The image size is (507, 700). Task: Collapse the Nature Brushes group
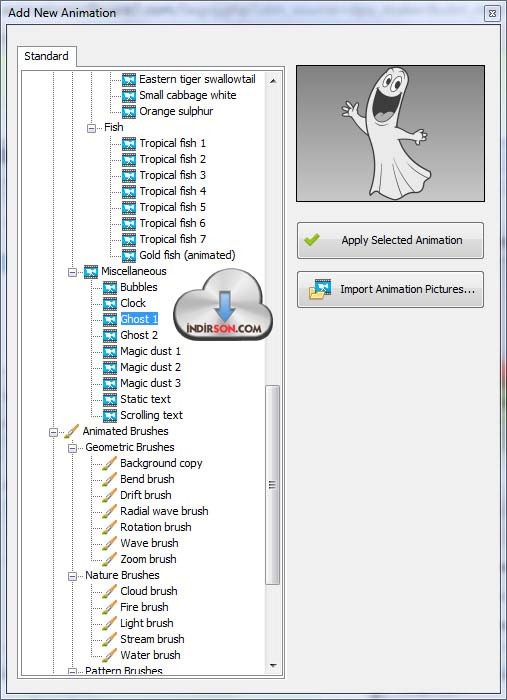point(72,577)
